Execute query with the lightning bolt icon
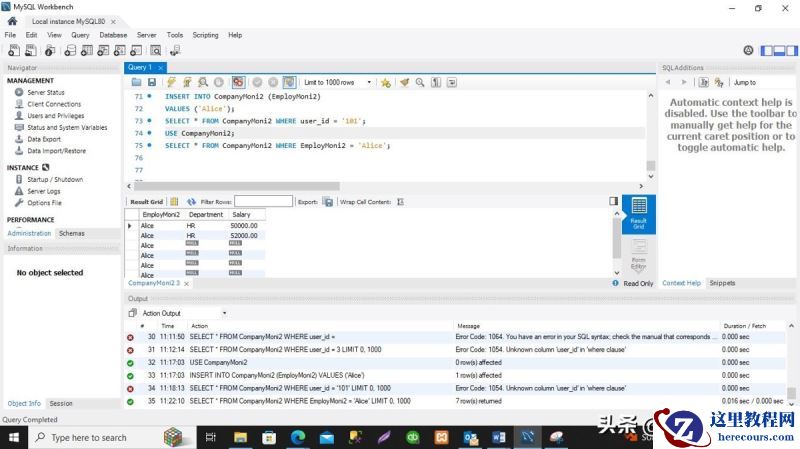This screenshot has height=449, width=800. point(171,82)
